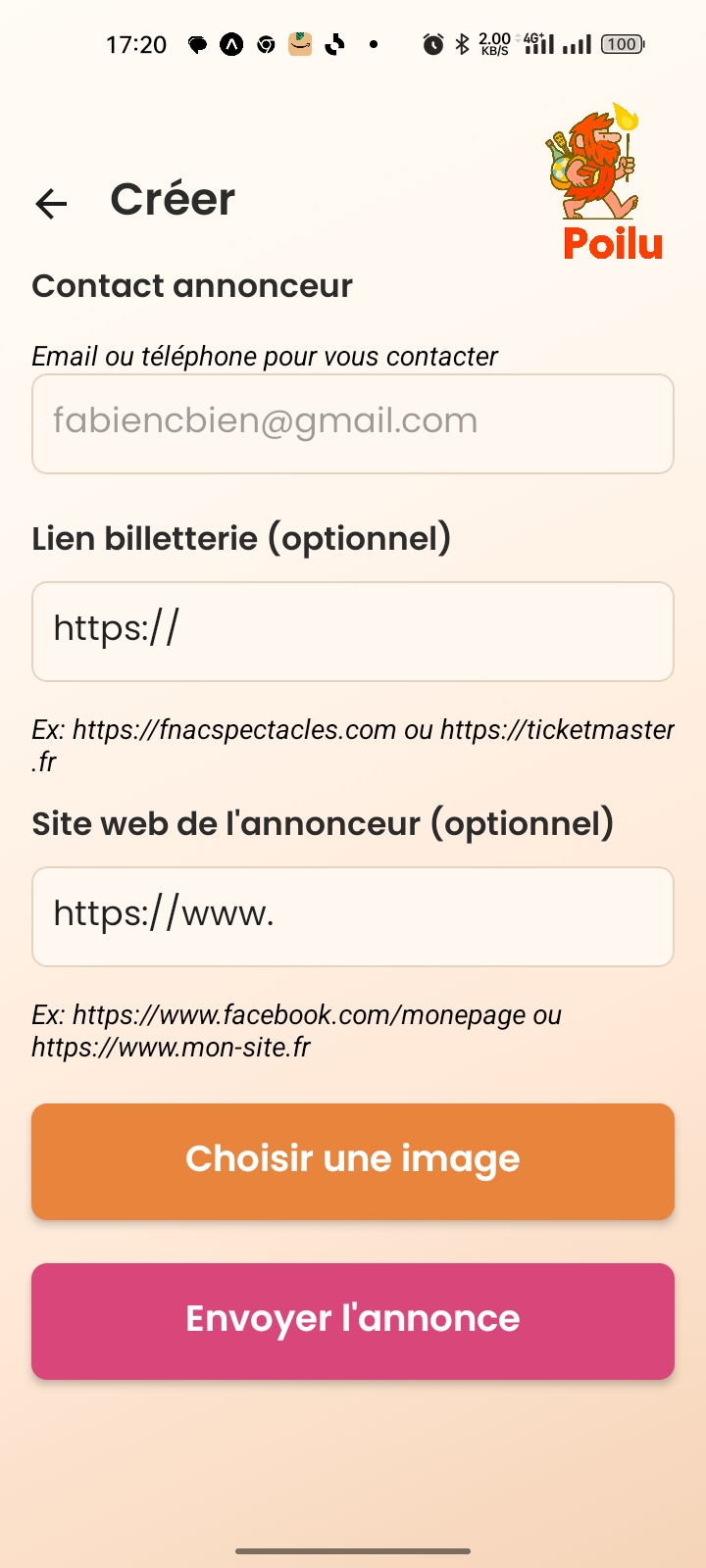This screenshot has height=1568, width=706.
Task: Tap the circular A notification icon
Action: coord(231,44)
